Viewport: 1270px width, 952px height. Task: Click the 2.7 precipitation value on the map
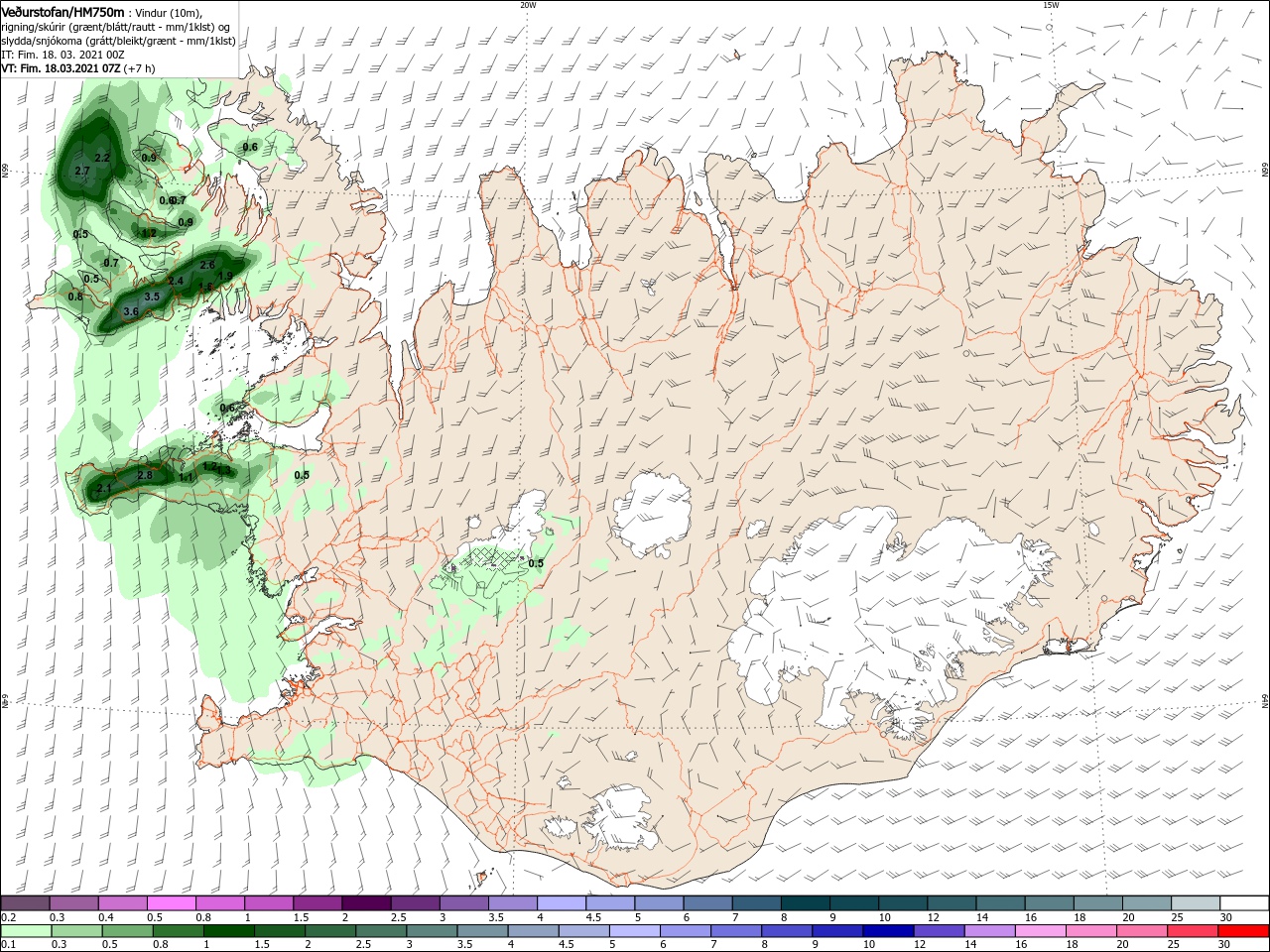coord(82,172)
